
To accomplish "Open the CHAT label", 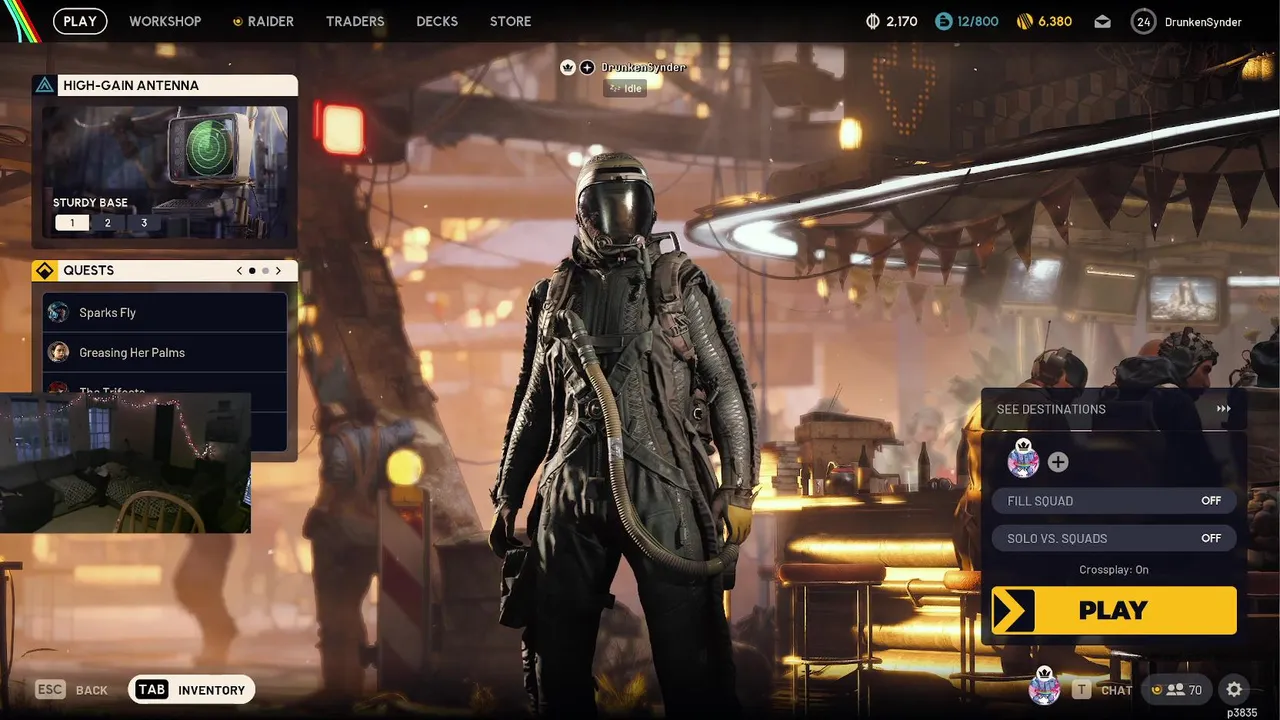I will [1117, 690].
